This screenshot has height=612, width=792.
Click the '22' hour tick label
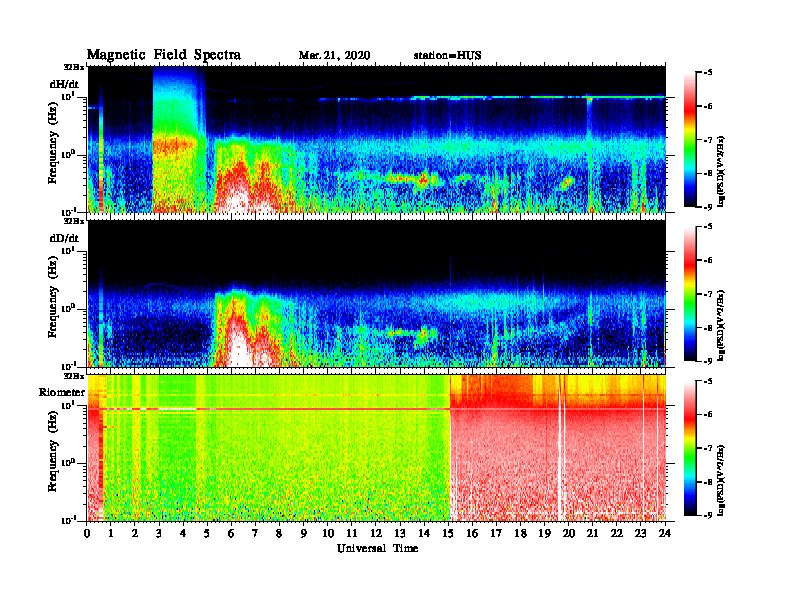click(x=617, y=534)
